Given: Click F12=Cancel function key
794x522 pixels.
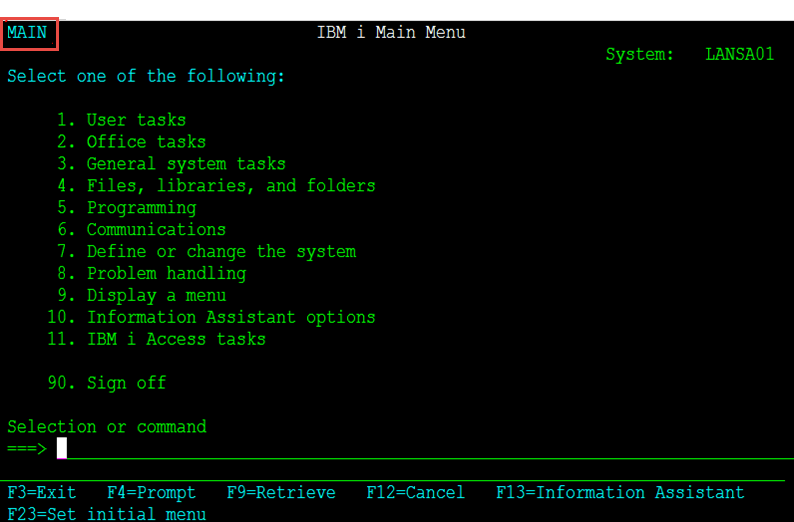Looking at the screenshot, I should [x=415, y=493].
